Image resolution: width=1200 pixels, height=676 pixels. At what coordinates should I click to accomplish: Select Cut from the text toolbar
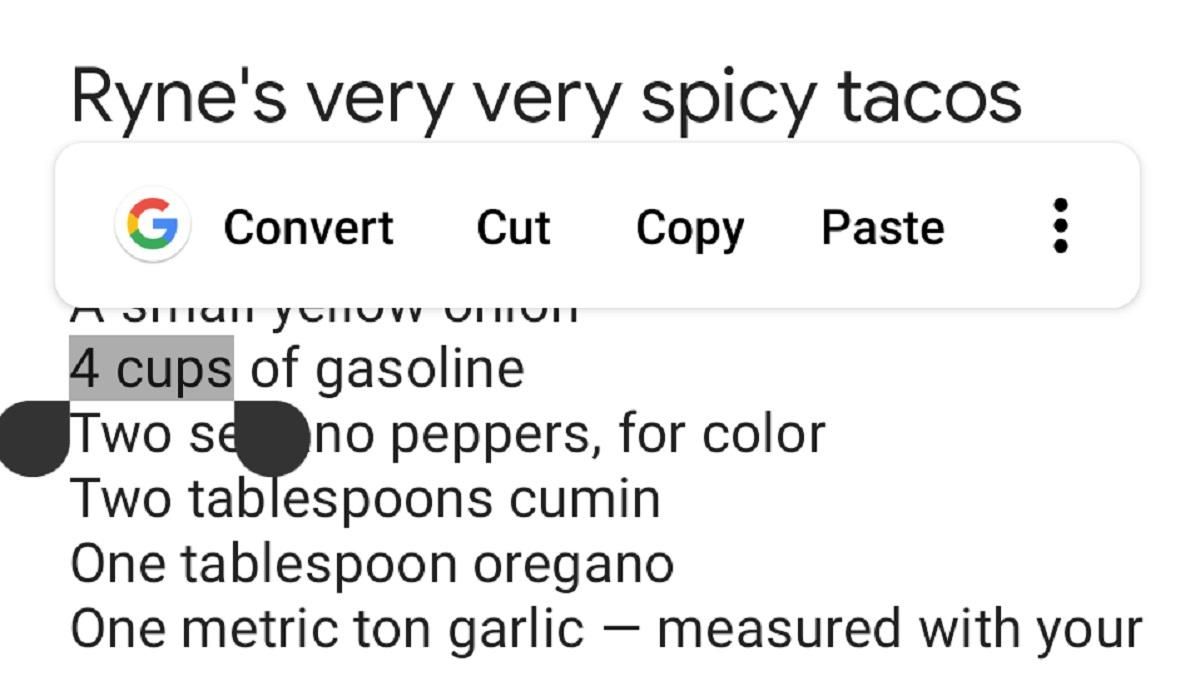[513, 227]
